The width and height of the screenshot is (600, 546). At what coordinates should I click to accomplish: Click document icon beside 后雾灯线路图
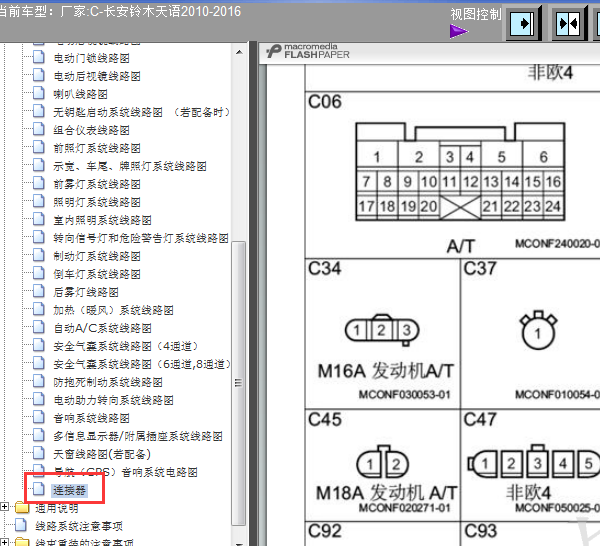coord(38,290)
